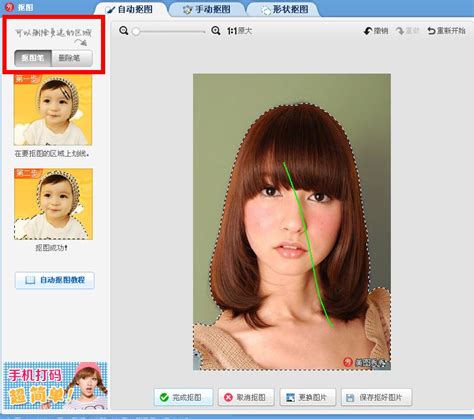Select the 抠图笔 pen toggle
This screenshot has width=474, height=419.
click(x=33, y=58)
